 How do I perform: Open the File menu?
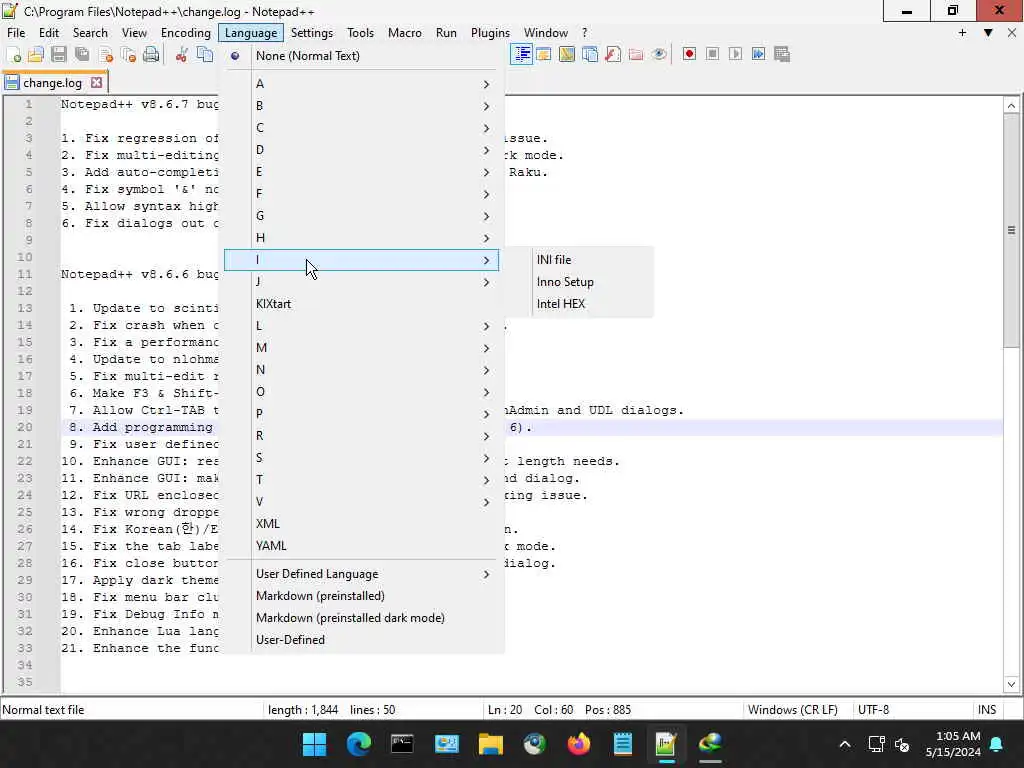[16, 33]
